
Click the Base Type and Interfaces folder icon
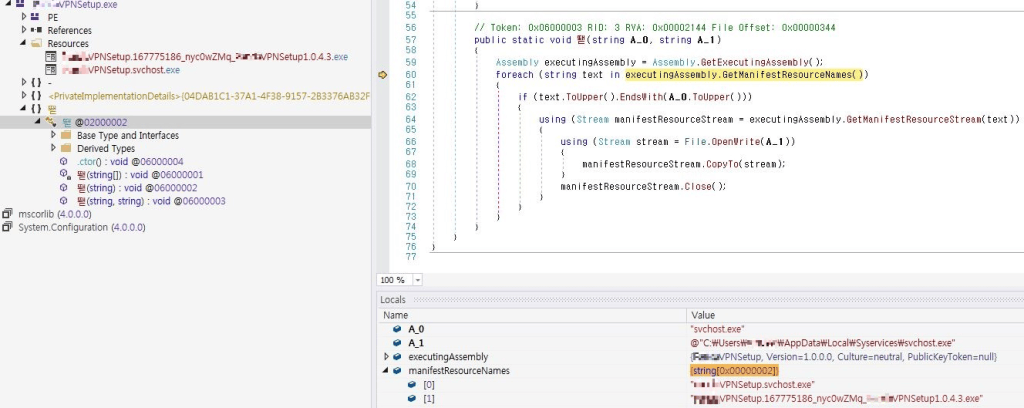click(x=66, y=135)
